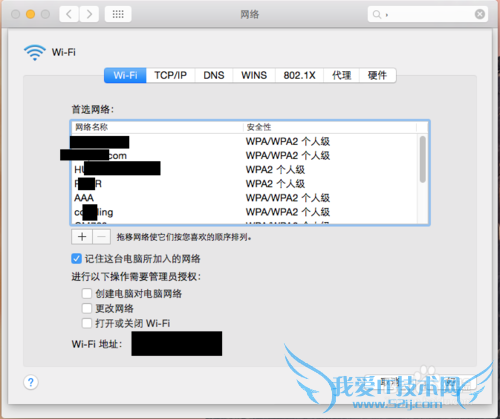Click the magnifying glass search icon
500x419 pixels.
(x=377, y=14)
